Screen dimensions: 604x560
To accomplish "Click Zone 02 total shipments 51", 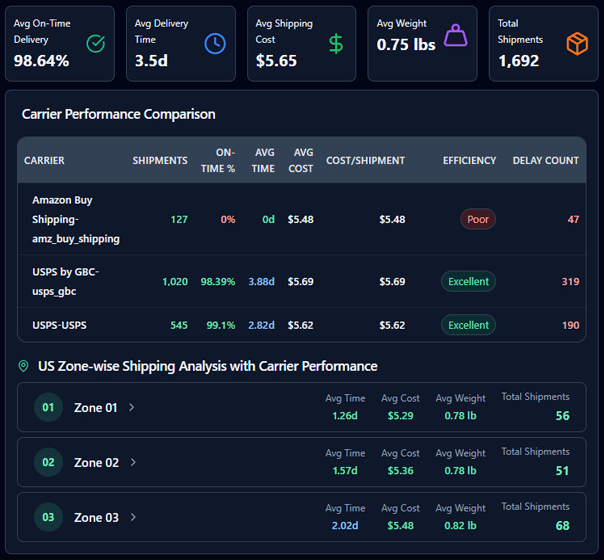I will (562, 471).
